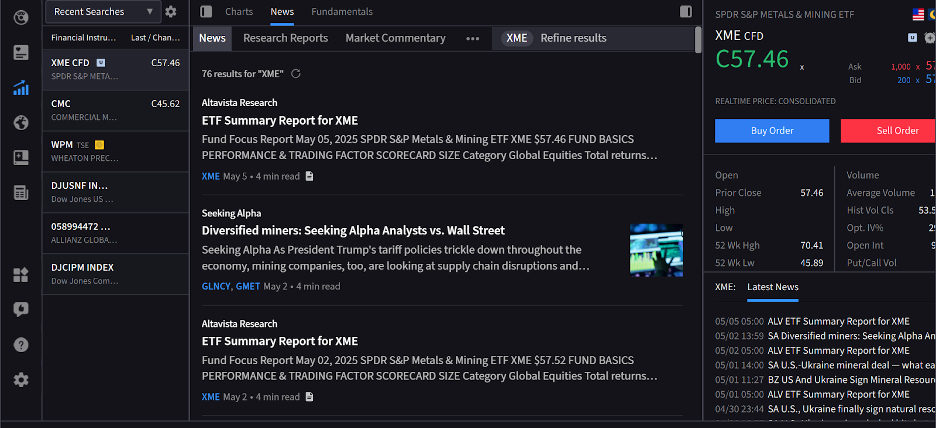This screenshot has width=936, height=428.
Task: Open the home logo icon in sidebar
Action: [x=21, y=17]
